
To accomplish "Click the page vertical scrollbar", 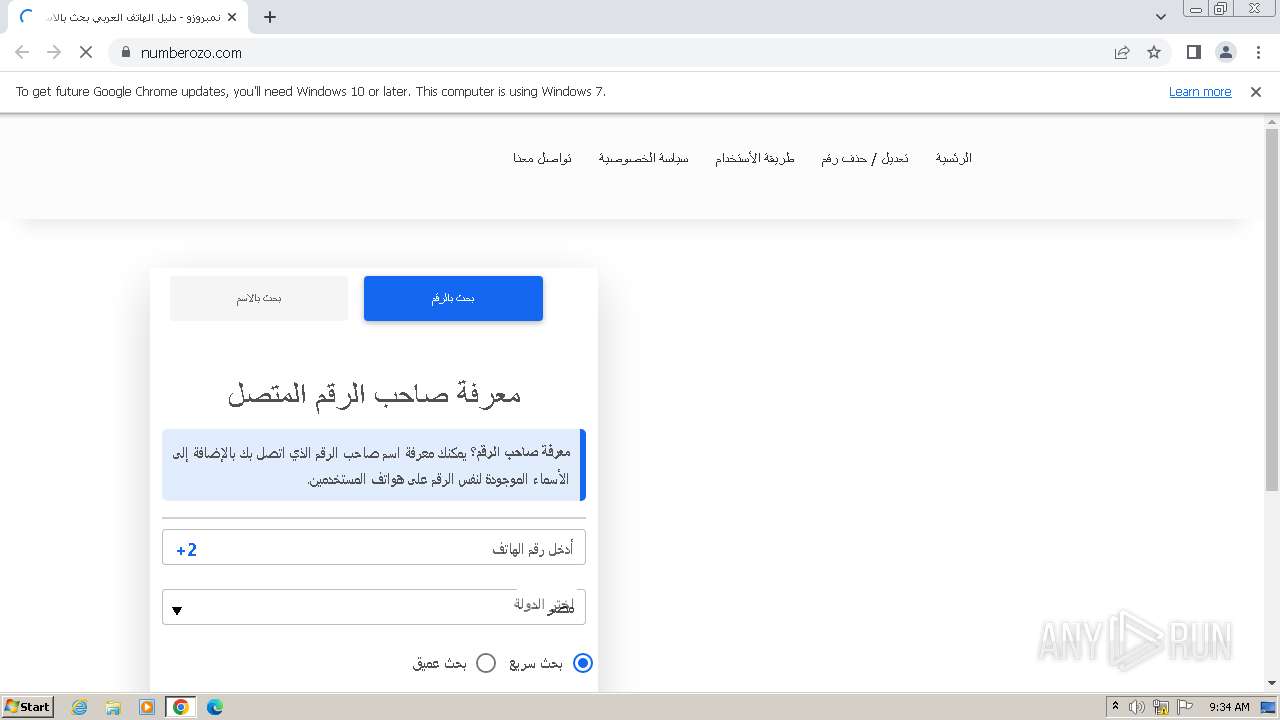I will tap(1272, 310).
